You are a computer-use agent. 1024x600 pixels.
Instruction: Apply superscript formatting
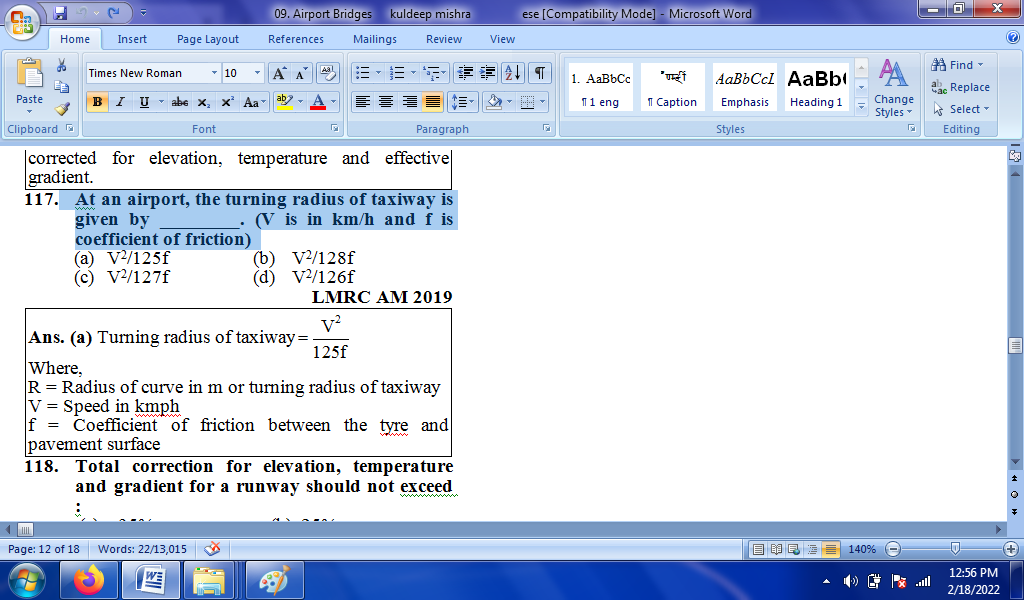pos(227,102)
